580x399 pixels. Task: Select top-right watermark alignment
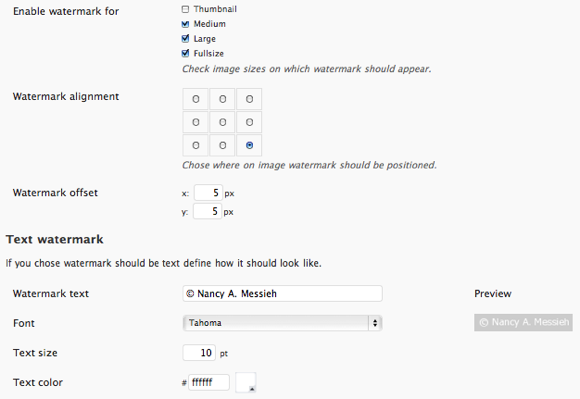(x=249, y=99)
